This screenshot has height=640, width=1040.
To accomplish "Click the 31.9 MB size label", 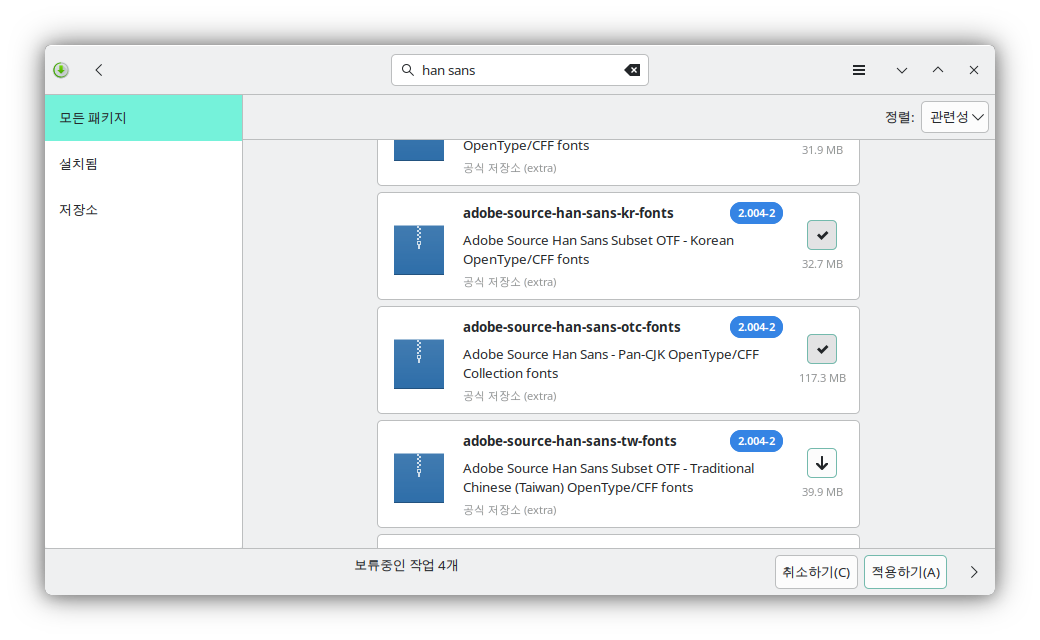I will 822,150.
